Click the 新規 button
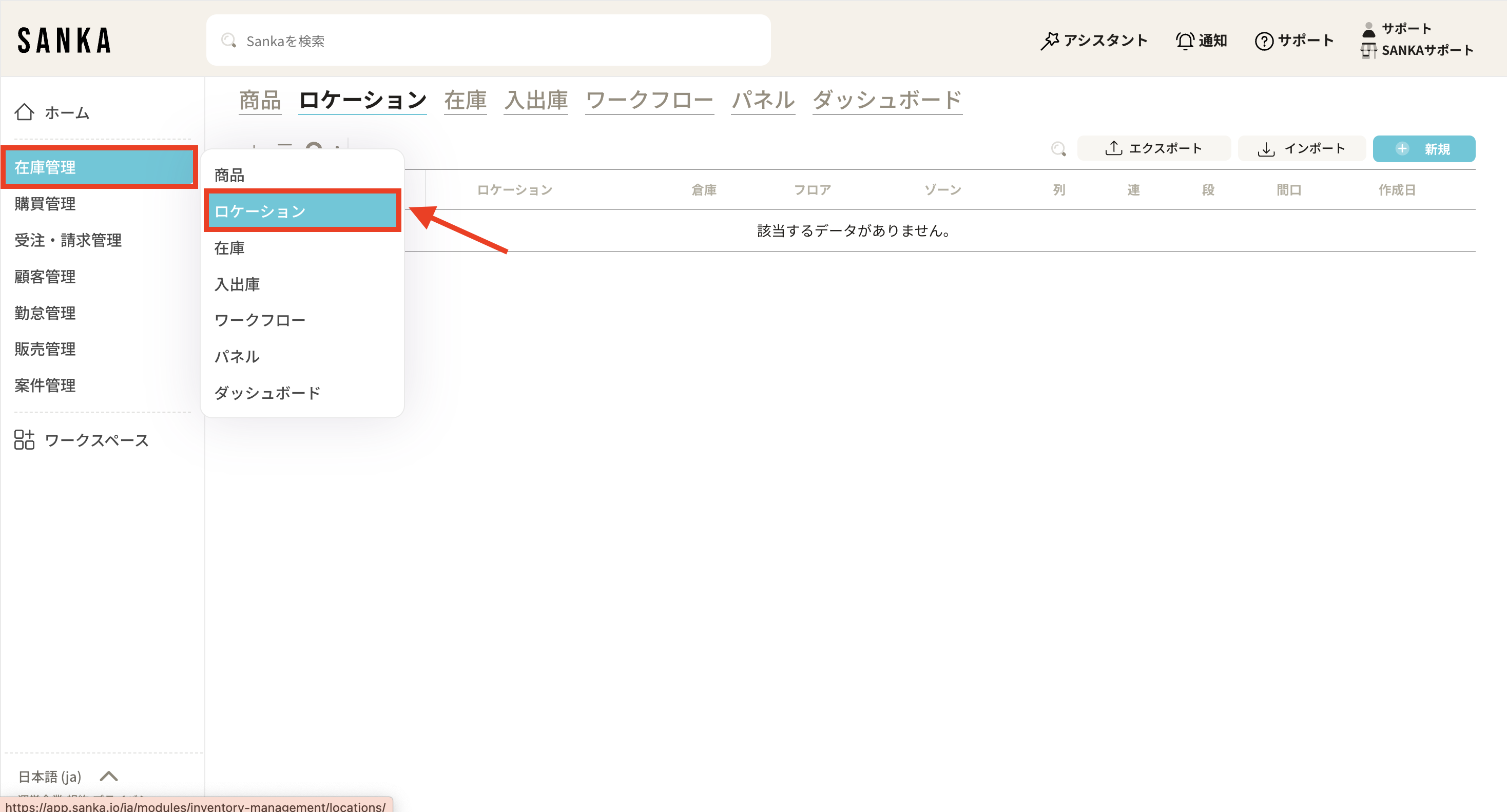 point(1423,149)
